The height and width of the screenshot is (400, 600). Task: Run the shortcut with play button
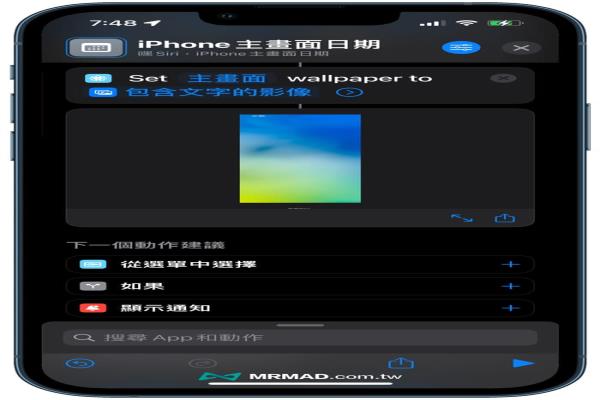click(x=522, y=363)
